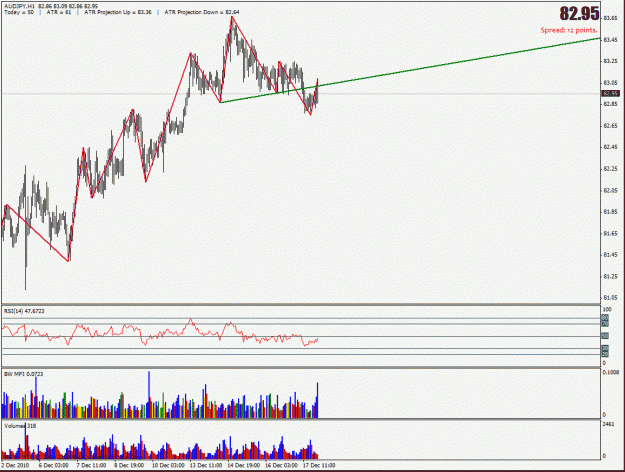
Task: Select the grey horizontal current price line
Action: pos(300,94)
